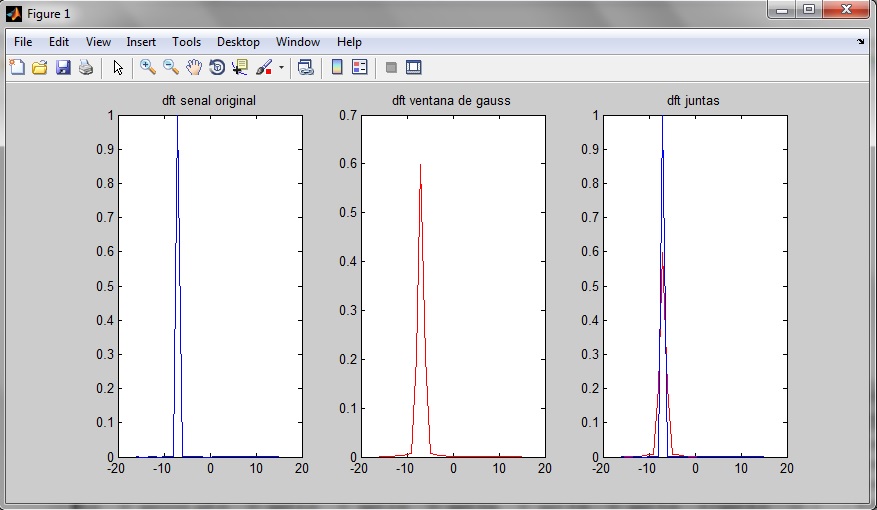
Task: Open the dock figure arrow at menu bar right
Action: (861, 42)
